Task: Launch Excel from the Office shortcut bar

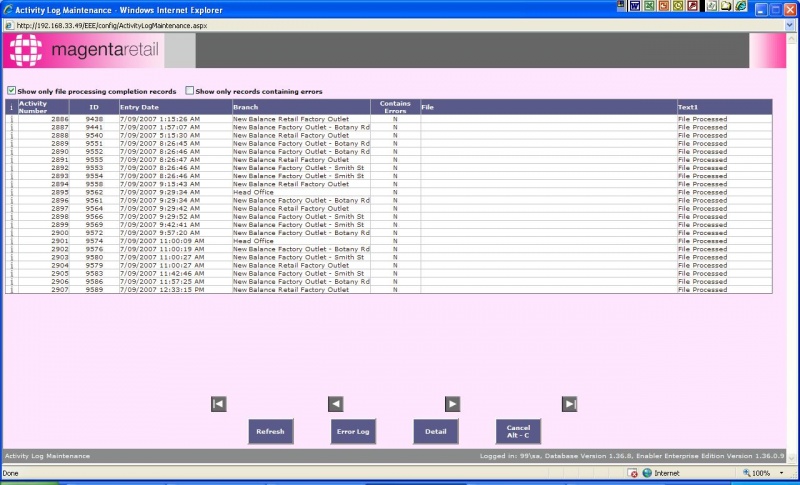Action: coord(649,6)
